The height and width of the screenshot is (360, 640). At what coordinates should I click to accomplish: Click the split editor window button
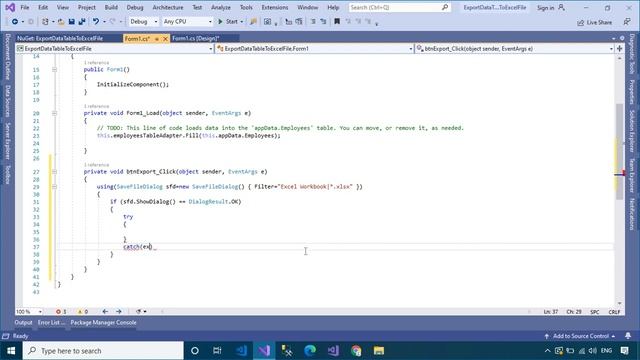coord(620,49)
